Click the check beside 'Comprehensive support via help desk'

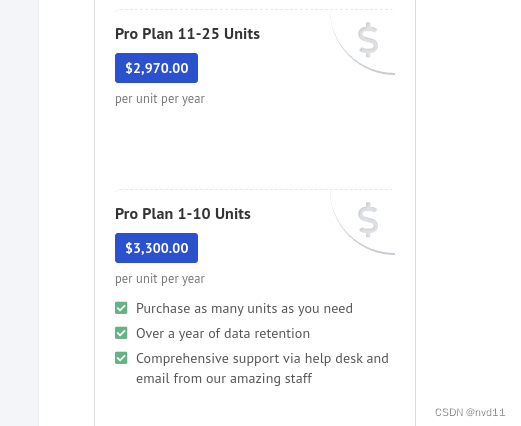121,358
